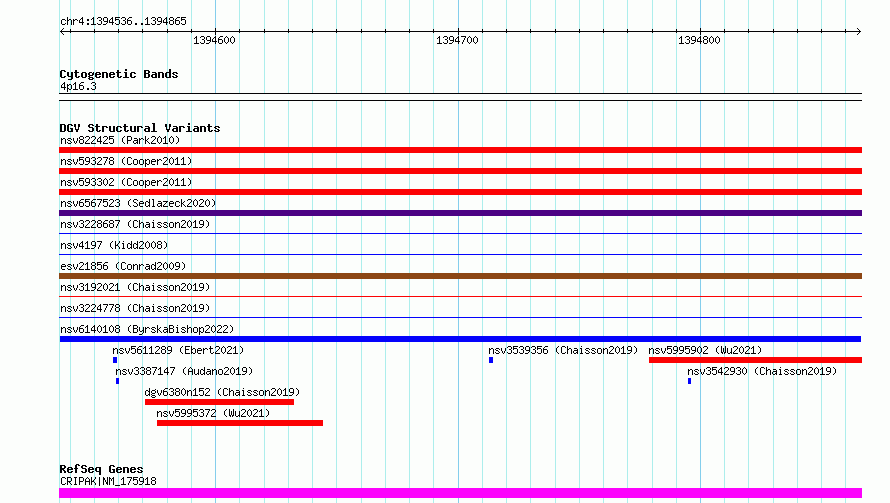
Task: Click the nsv6567523 (Sedlazeck2020) label
Action: (138, 203)
